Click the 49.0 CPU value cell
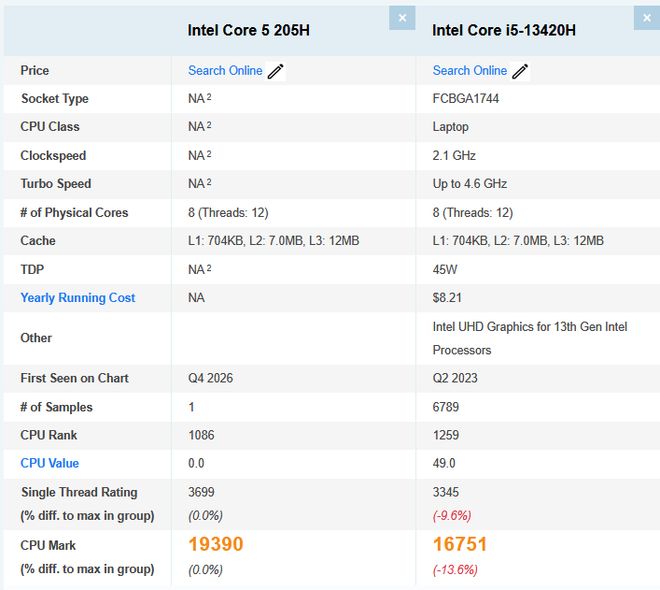 point(444,463)
